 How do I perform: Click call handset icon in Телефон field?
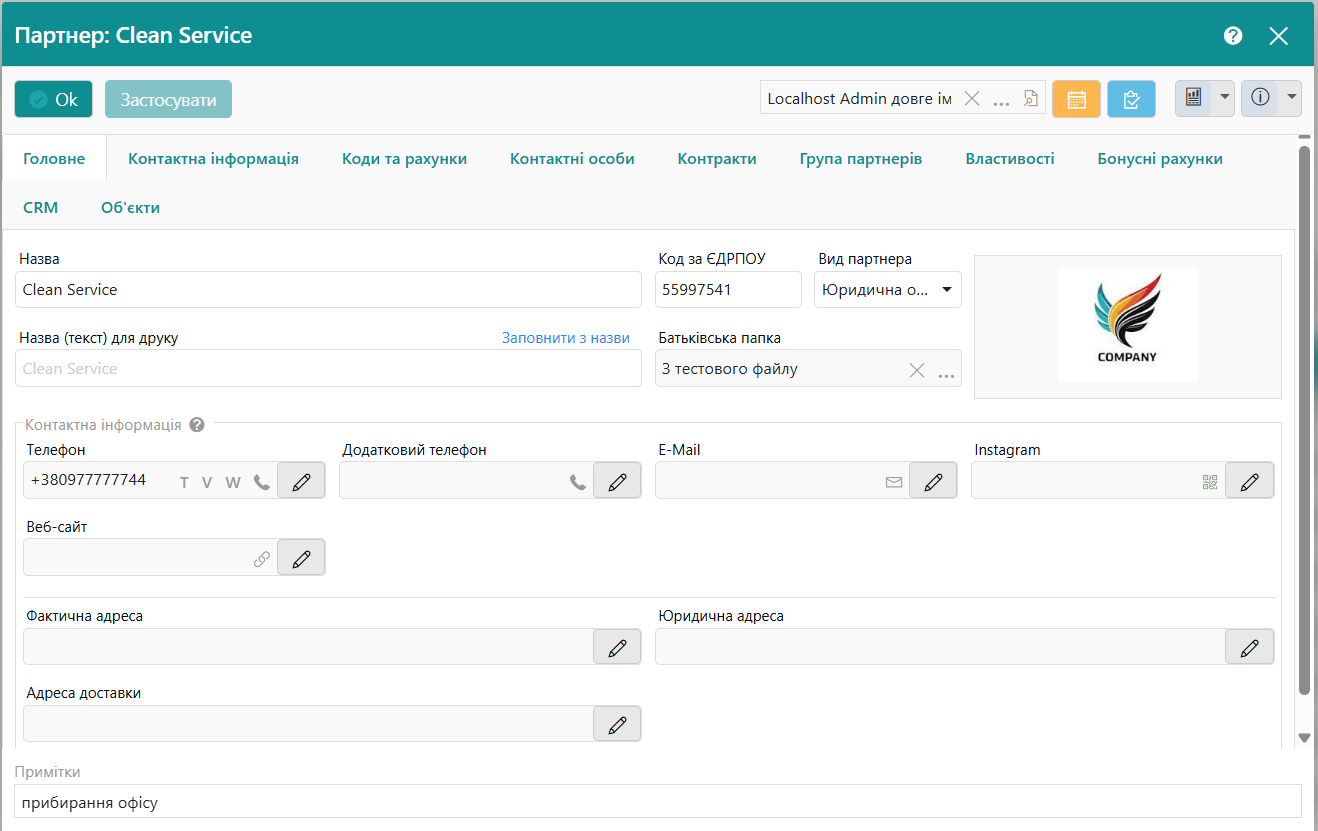[x=262, y=482]
